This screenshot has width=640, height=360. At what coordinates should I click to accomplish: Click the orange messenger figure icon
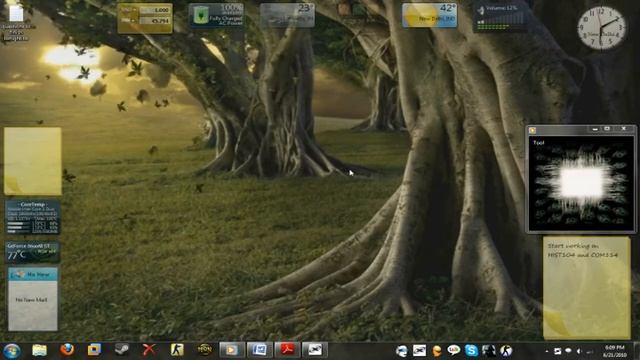tap(436, 351)
